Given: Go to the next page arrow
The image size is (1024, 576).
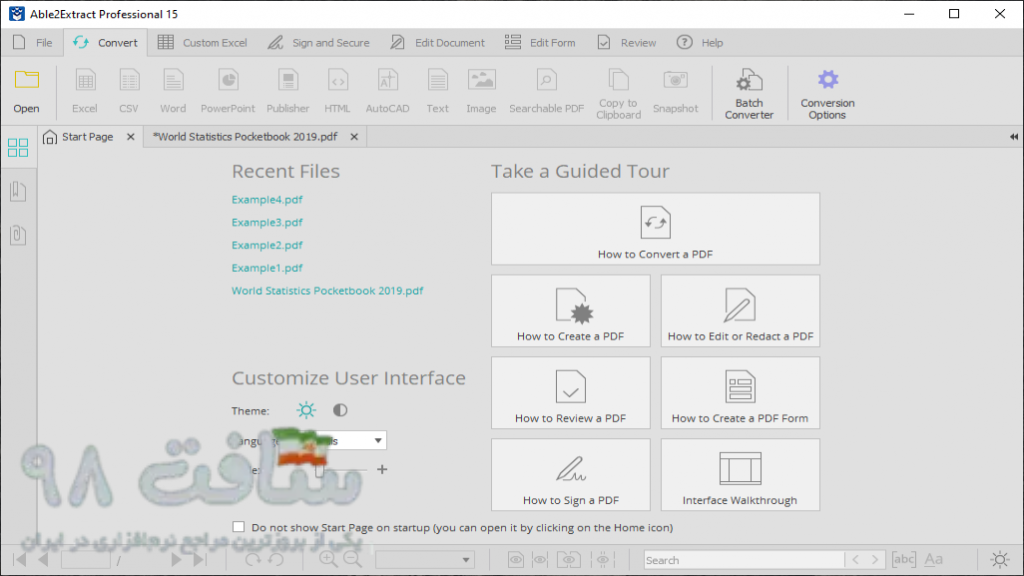Looking at the screenshot, I should [176, 560].
